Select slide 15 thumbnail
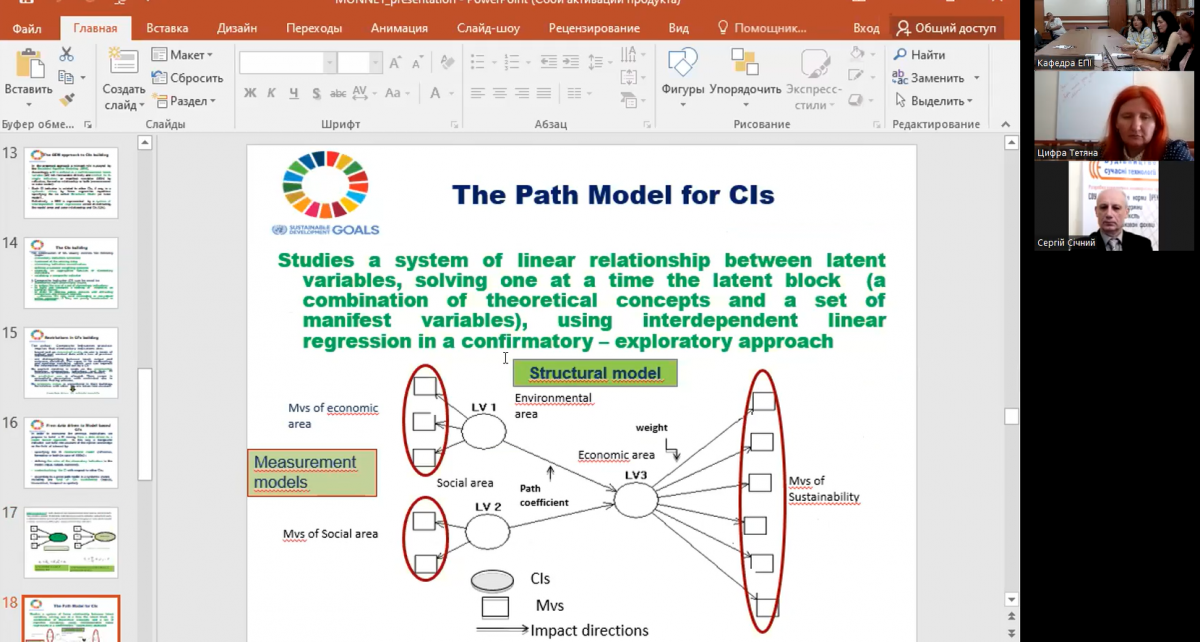Viewport: 1200px width, 642px height. pos(71,363)
